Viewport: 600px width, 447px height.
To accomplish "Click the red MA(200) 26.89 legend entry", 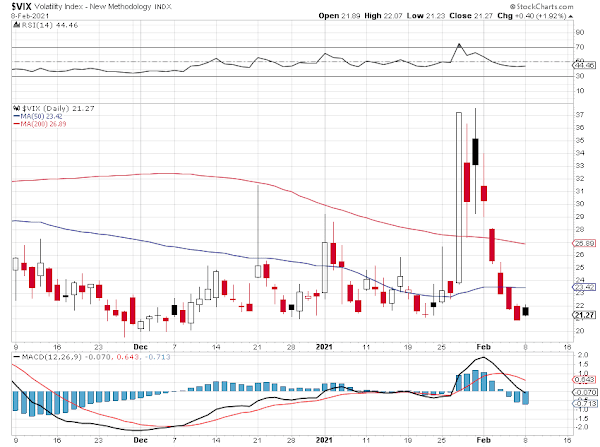I will (40, 124).
